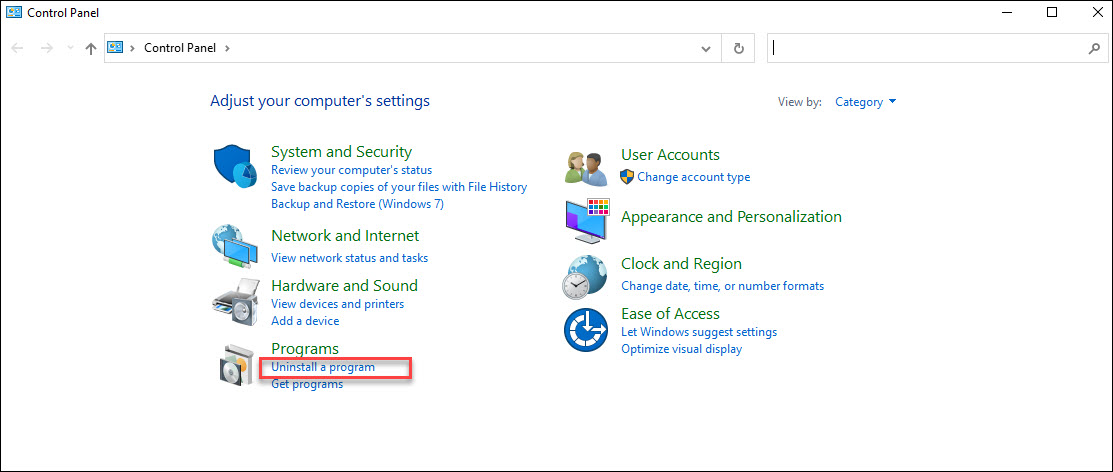
Task: Go up one level with Up arrow
Action: pos(91,48)
